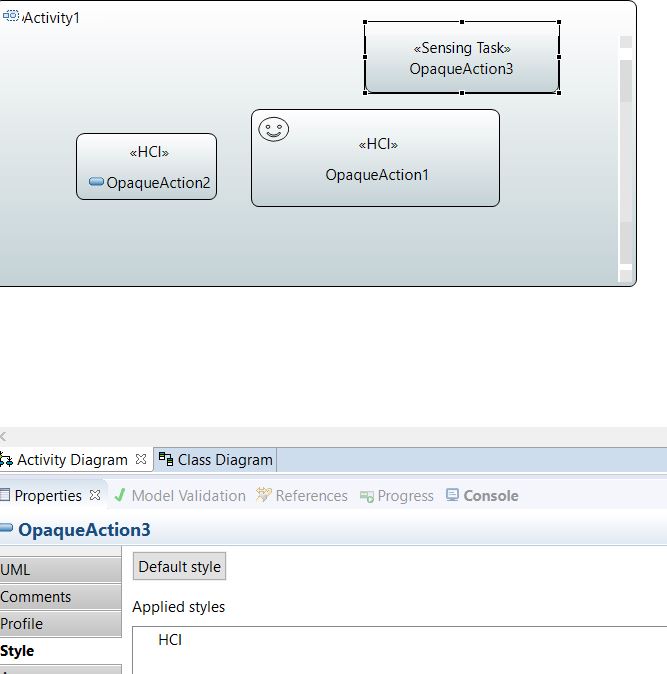Click the References view icon
Viewport: 667px width, 674px height.
(x=263, y=495)
